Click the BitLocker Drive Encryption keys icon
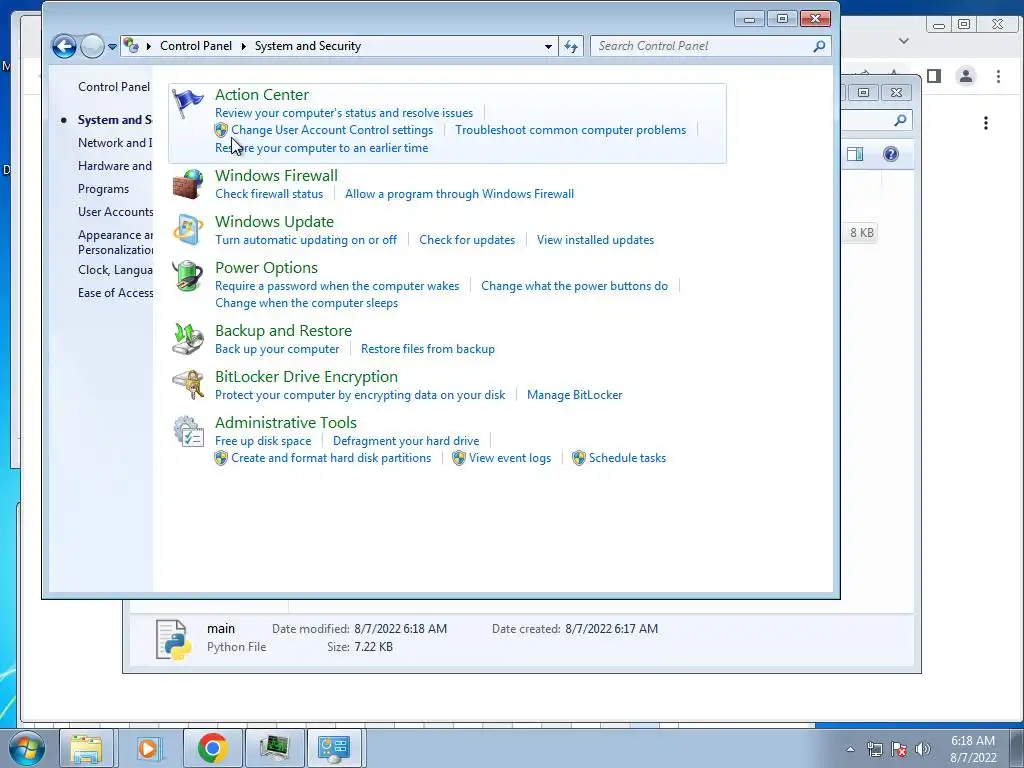 pyautogui.click(x=188, y=385)
